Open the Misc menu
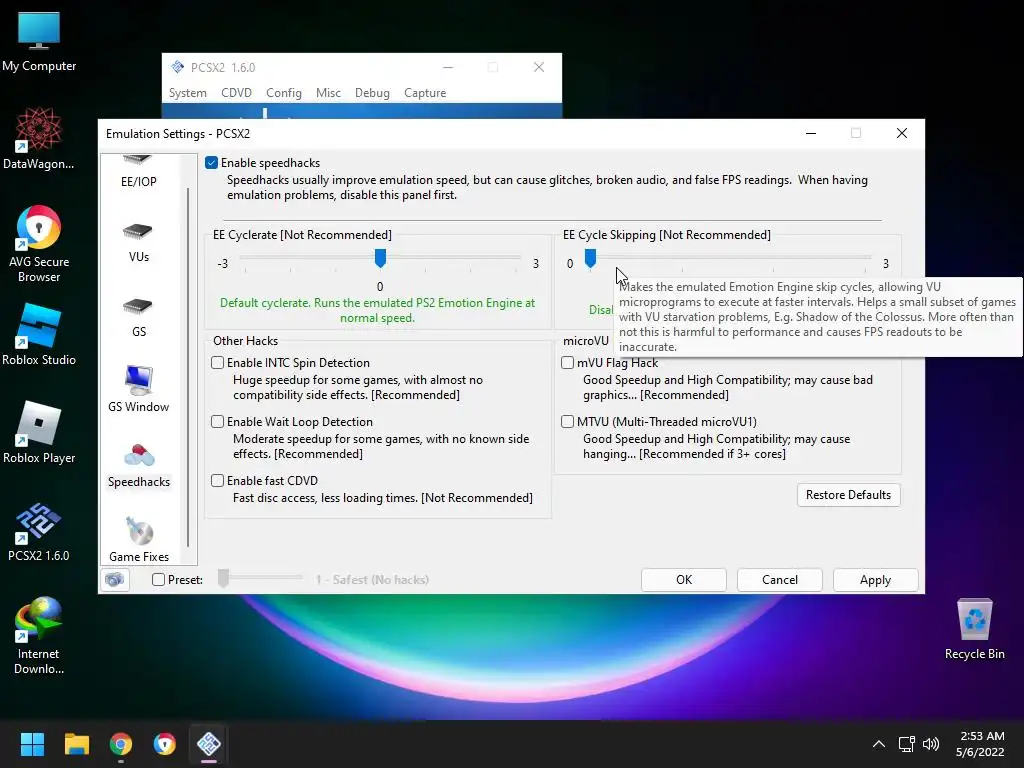1024x768 pixels. coord(328,93)
